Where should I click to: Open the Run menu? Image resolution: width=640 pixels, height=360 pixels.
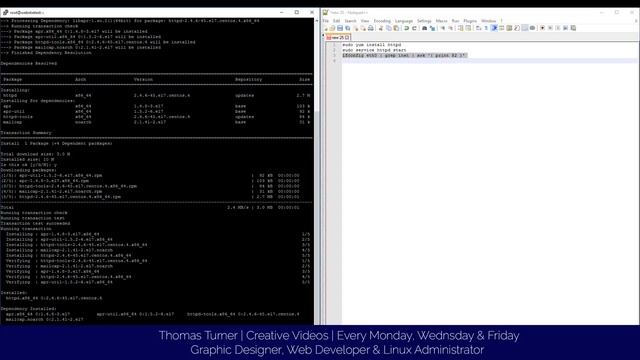click(x=456, y=21)
